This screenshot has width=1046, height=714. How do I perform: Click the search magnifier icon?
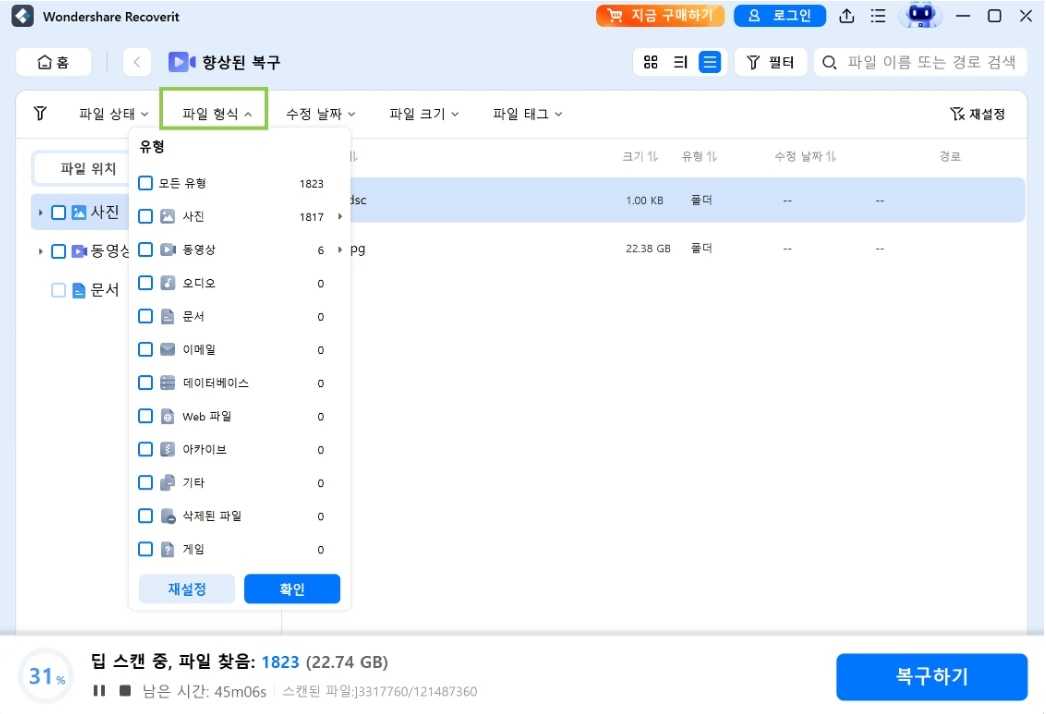[829, 63]
